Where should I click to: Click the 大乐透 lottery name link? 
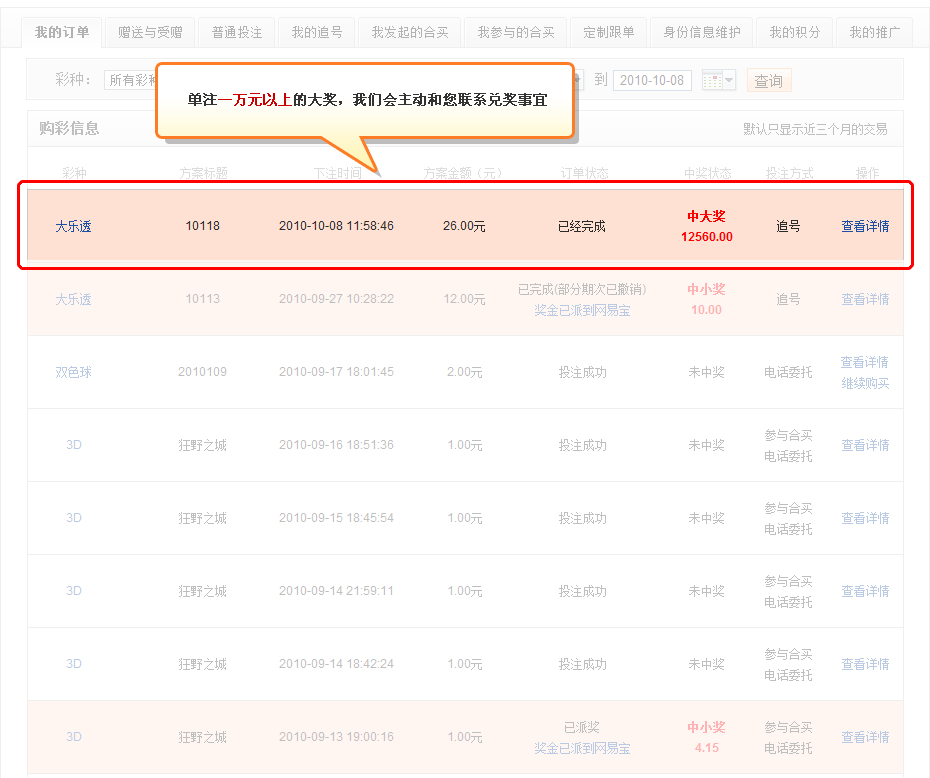73,225
